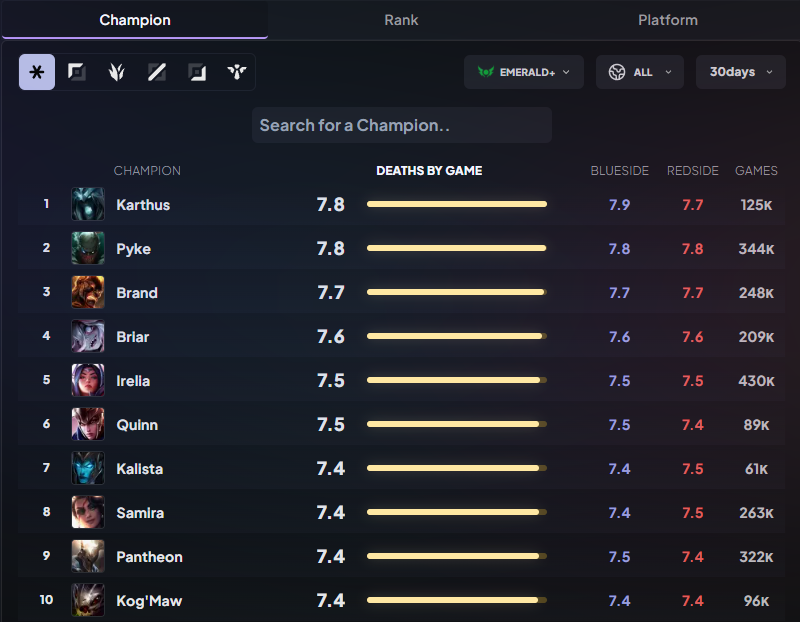Image resolution: width=800 pixels, height=622 pixels.
Task: Click Pantheon blueside value 7.5
Action: pos(619,557)
